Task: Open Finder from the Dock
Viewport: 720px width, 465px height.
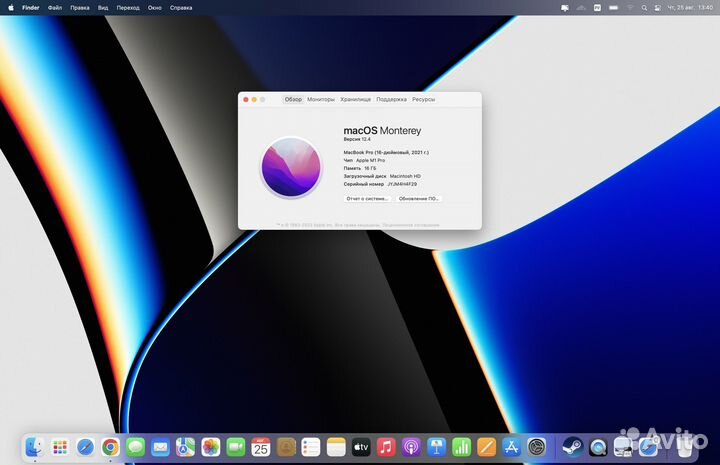Action: (x=34, y=447)
